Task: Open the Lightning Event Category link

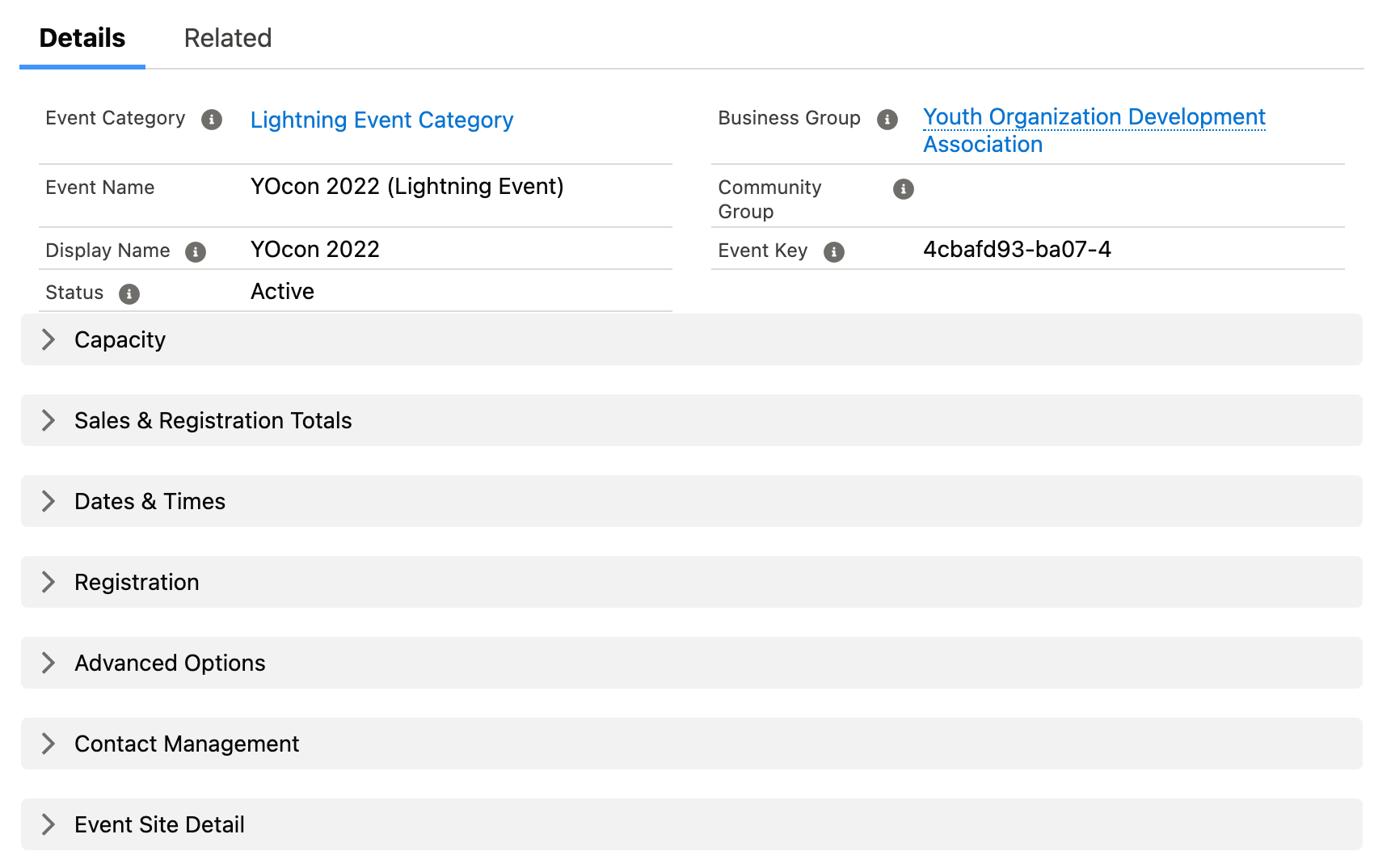Action: tap(381, 120)
